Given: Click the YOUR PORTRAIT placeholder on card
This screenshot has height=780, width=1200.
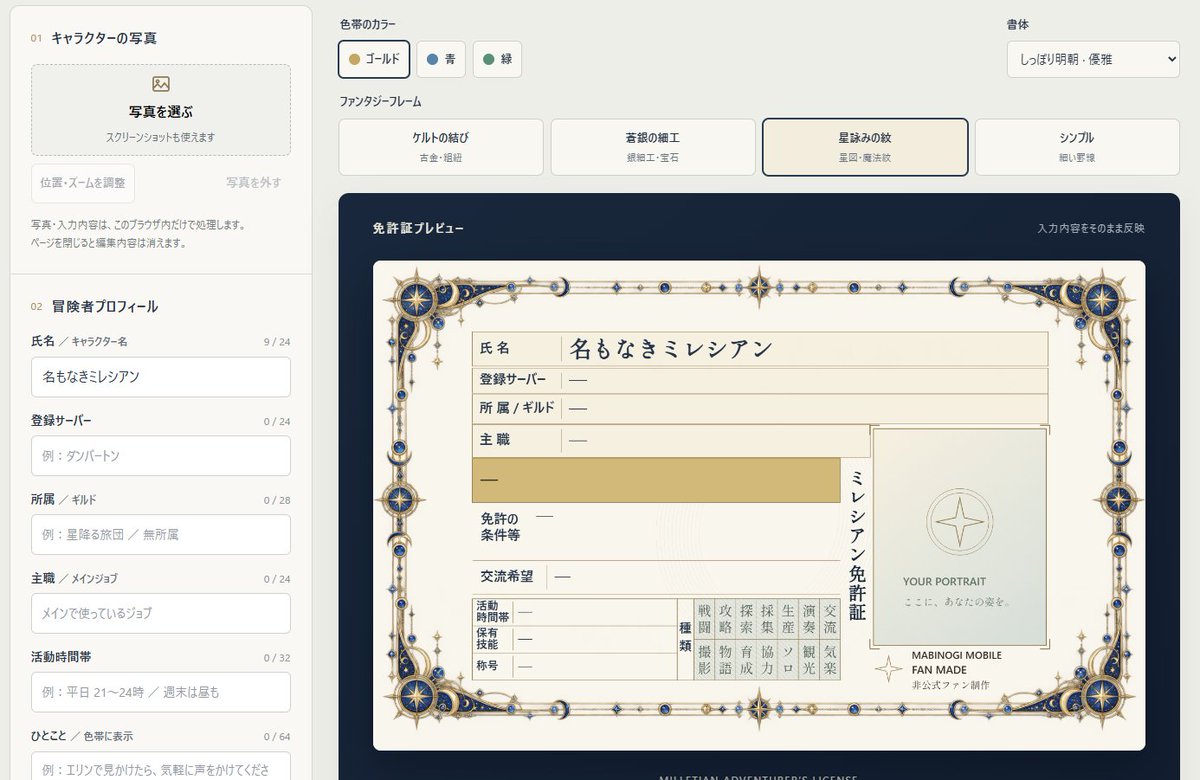Looking at the screenshot, I should coord(944,581).
